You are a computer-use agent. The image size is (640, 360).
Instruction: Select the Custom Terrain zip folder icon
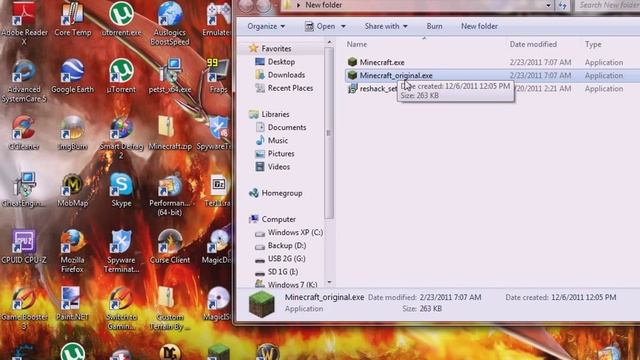click(170, 308)
